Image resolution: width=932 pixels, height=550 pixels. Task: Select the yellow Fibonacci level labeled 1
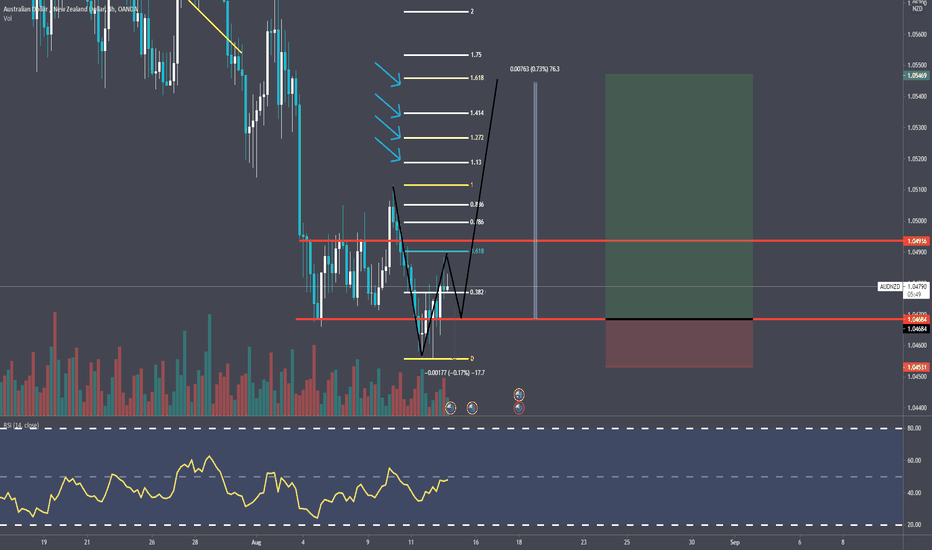(x=436, y=185)
